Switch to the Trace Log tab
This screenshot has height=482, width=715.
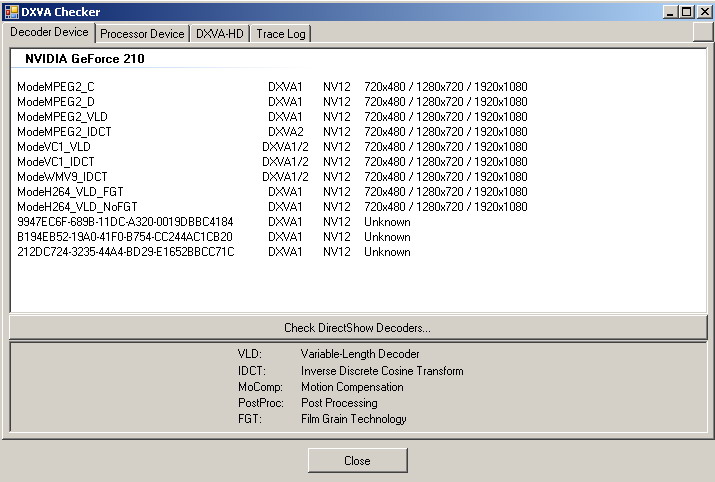(x=280, y=34)
